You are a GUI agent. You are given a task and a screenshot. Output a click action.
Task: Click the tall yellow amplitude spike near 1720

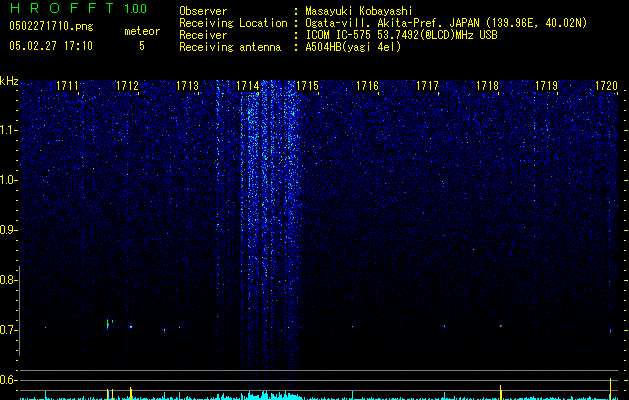pyautogui.click(x=610, y=388)
